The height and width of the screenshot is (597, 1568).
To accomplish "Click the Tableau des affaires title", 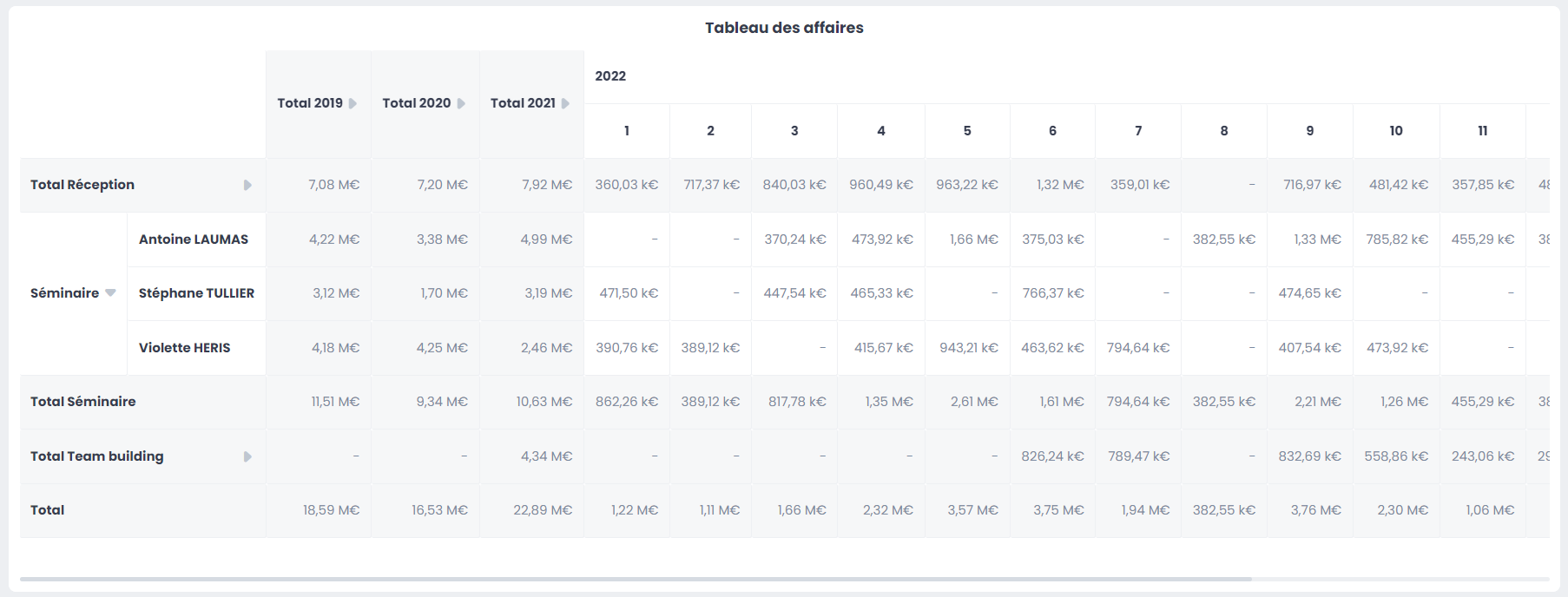I will click(x=784, y=28).
